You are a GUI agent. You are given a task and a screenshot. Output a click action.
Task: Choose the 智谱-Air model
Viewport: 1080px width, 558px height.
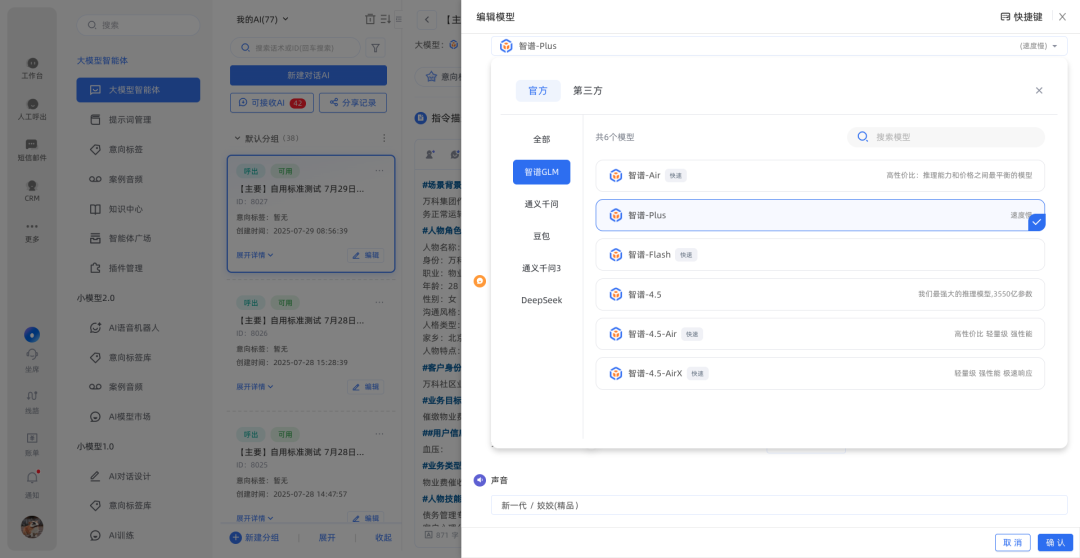point(820,176)
